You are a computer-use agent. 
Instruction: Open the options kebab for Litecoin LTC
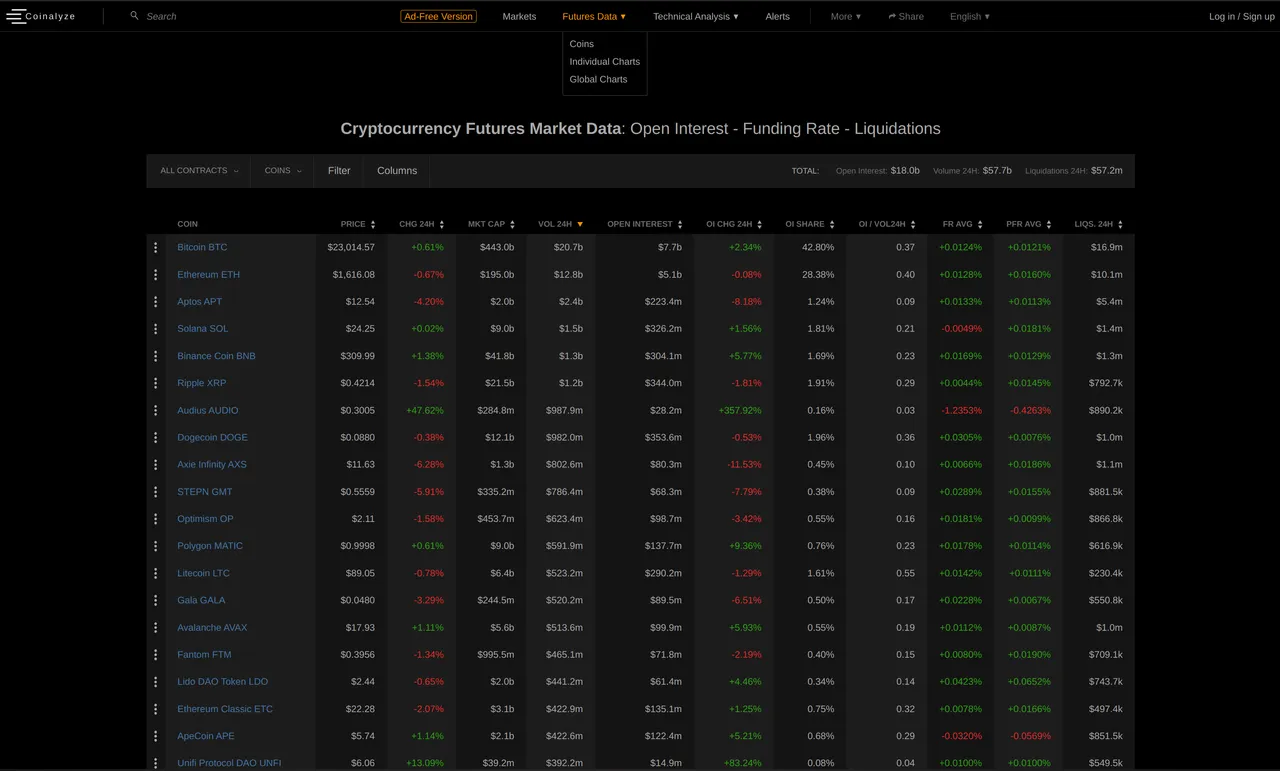point(156,573)
